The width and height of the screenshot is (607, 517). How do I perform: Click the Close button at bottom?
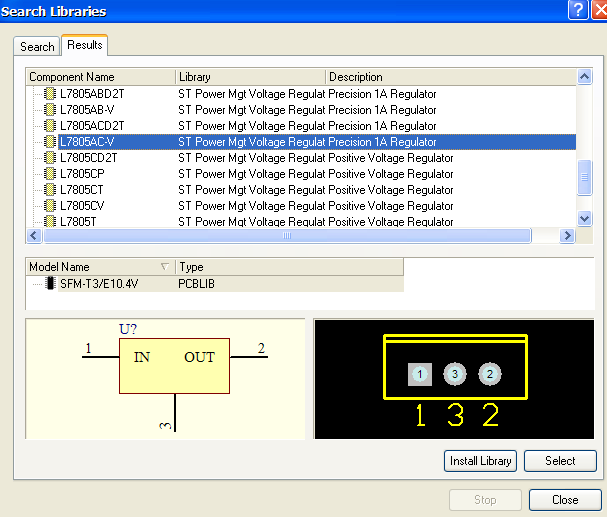pos(565,500)
